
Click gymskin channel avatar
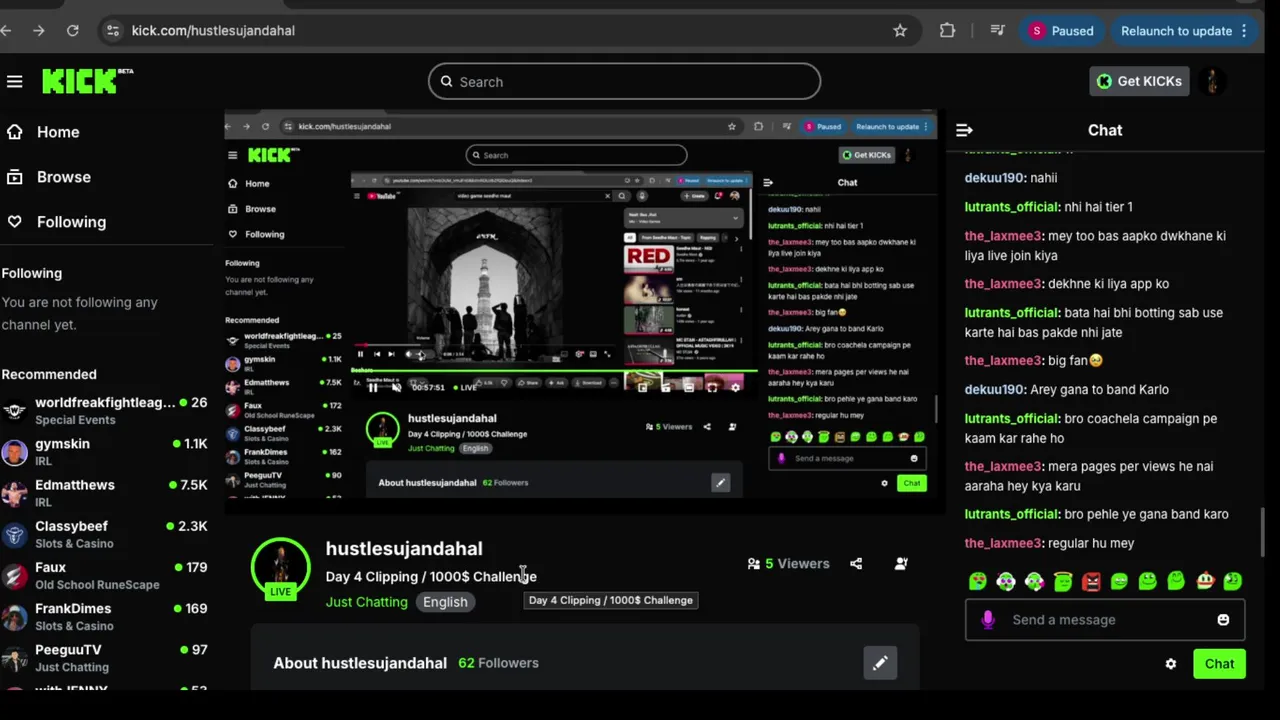[14, 452]
